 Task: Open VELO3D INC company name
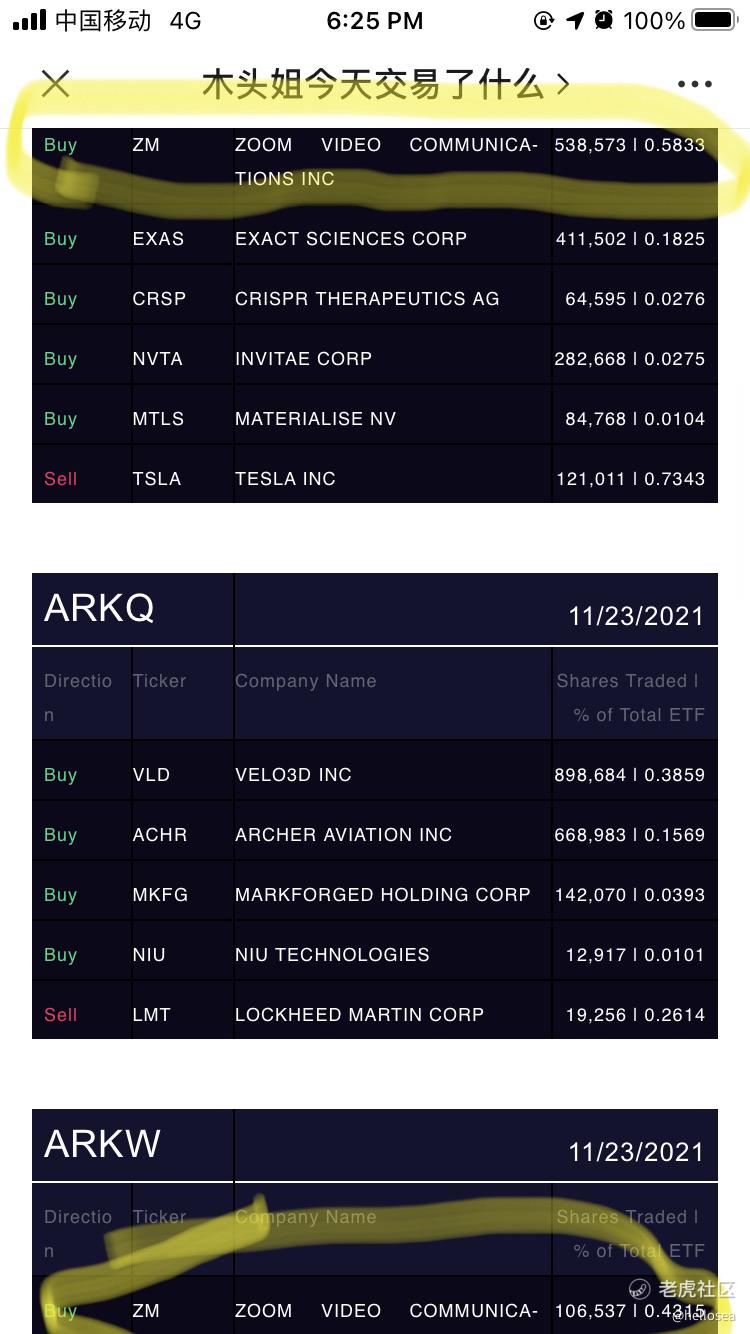tap(293, 775)
